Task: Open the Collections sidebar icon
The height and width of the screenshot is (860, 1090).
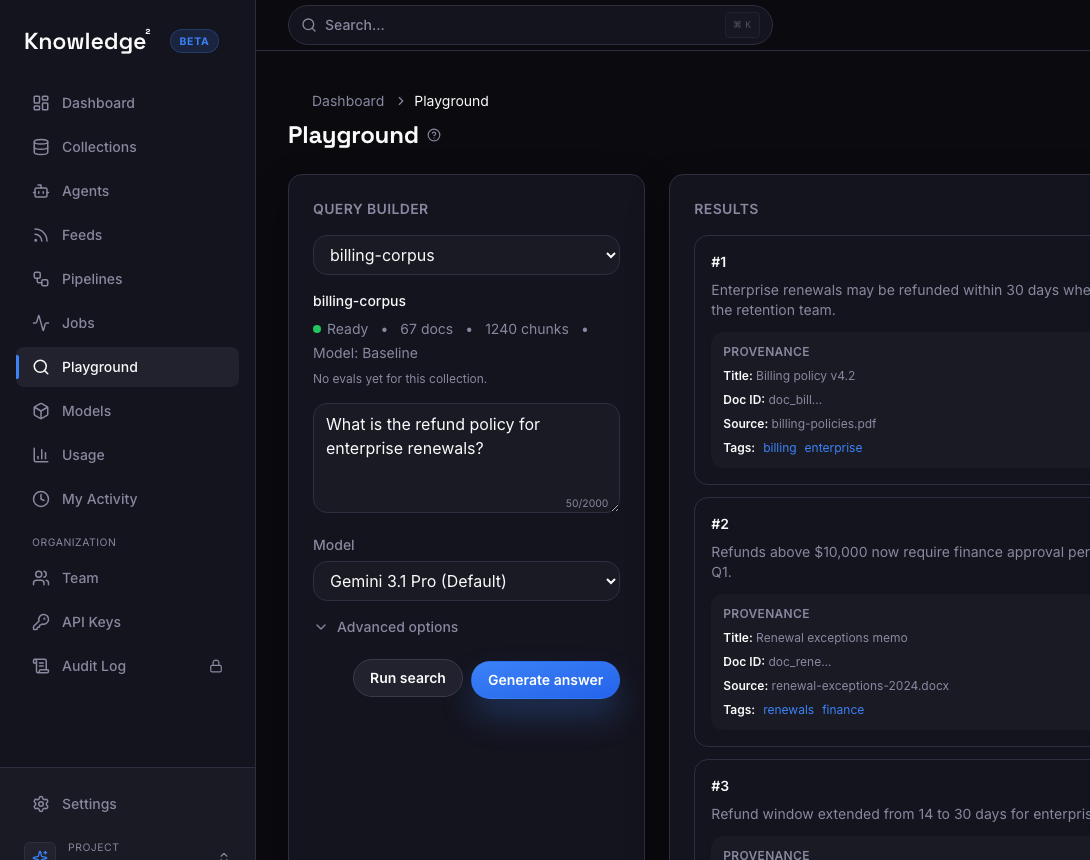Action: (40, 147)
